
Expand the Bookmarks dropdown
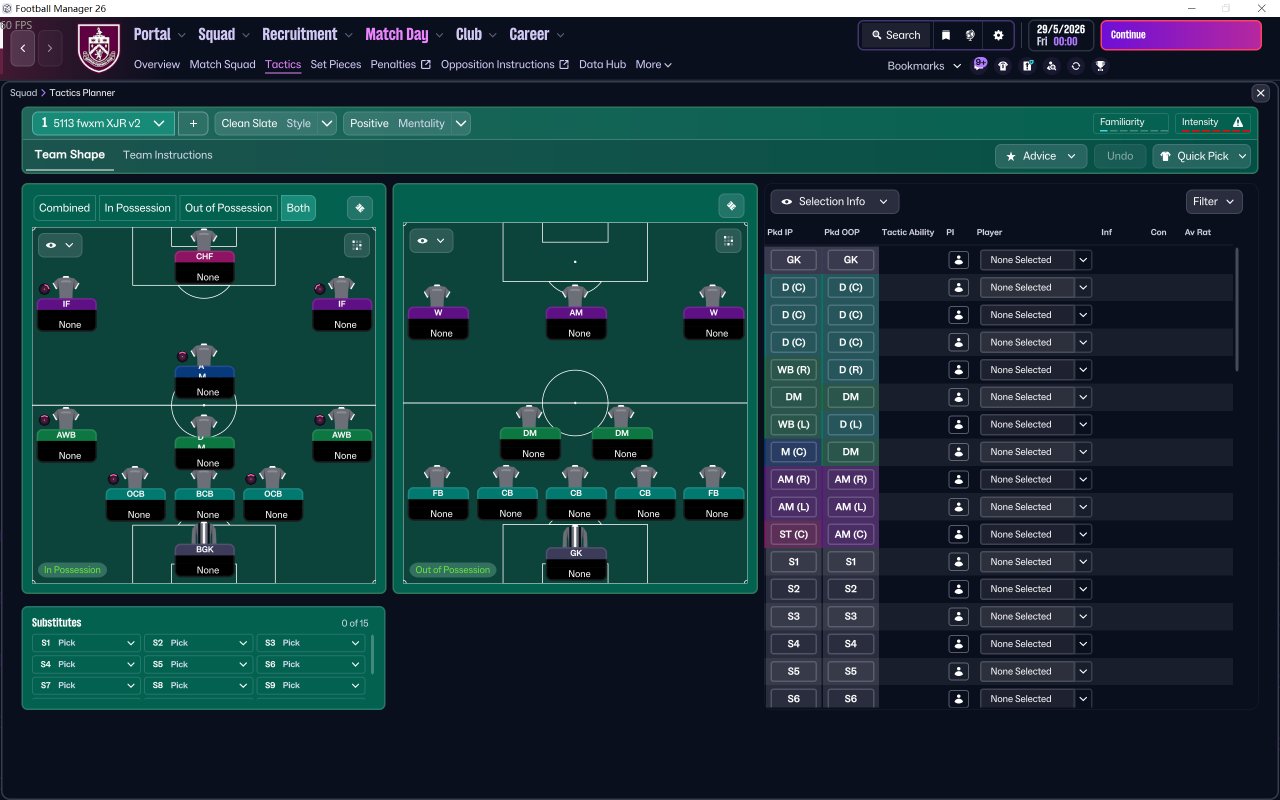point(924,66)
